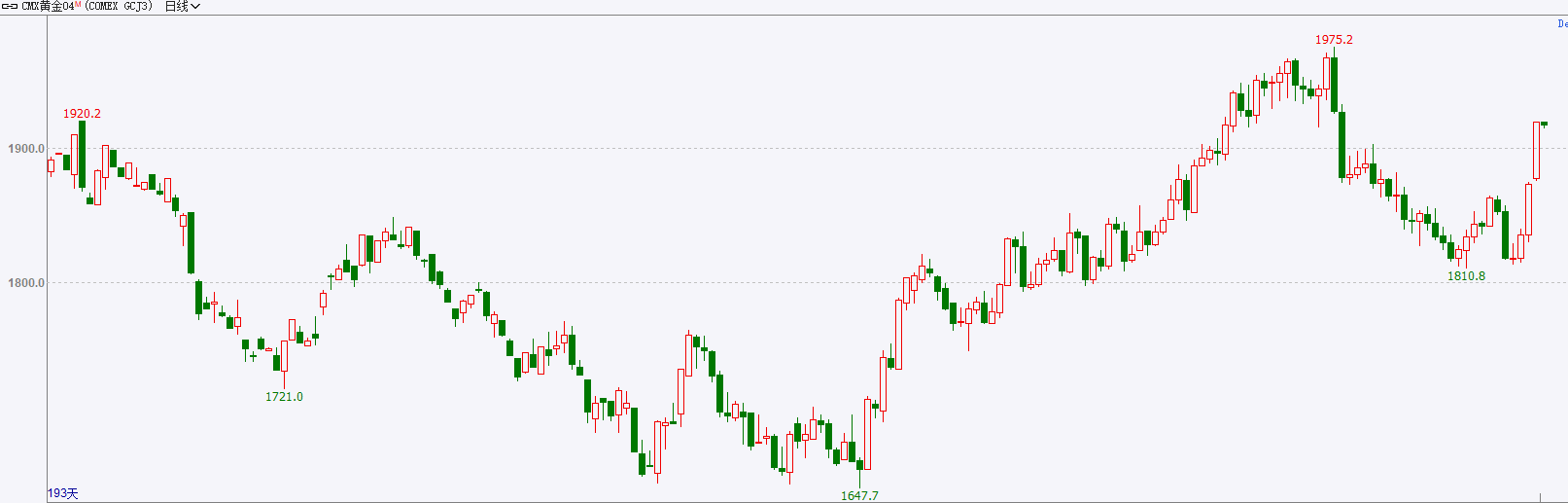Click the chain link icon beside CMX黄金04
This screenshot has width=1568, height=503.
coord(10,7)
